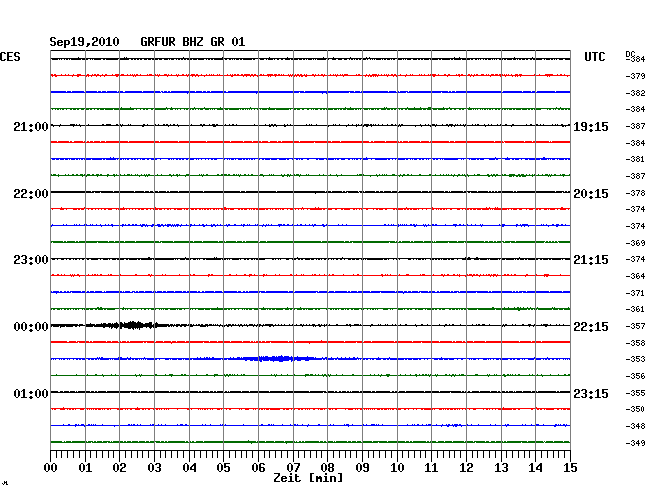Screen dimensions: 650x494
Task: Click the DC offset value -364
Action: tap(635, 276)
